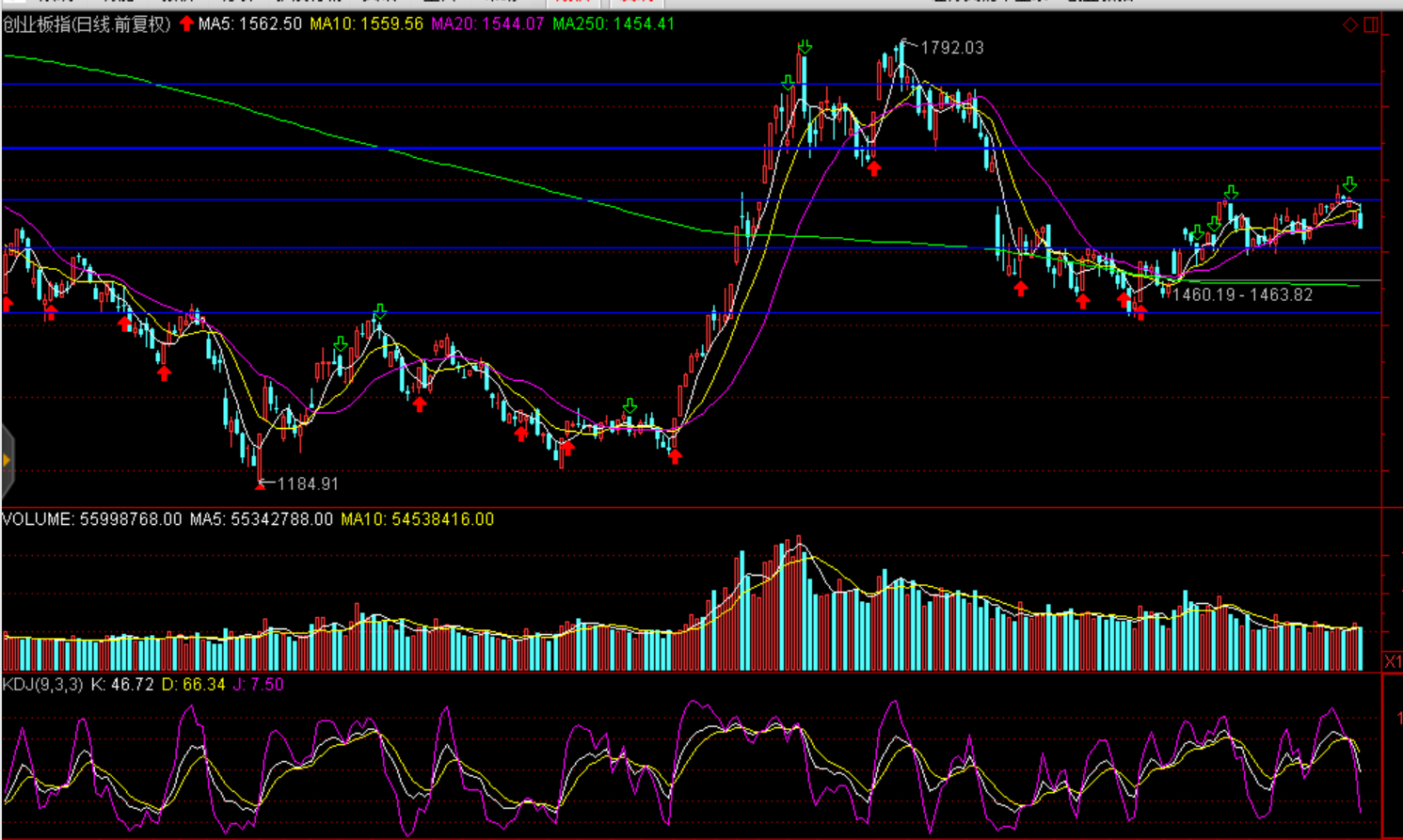The height and width of the screenshot is (840, 1403).
Task: Click the 1184.91 low price label
Action: (308, 483)
